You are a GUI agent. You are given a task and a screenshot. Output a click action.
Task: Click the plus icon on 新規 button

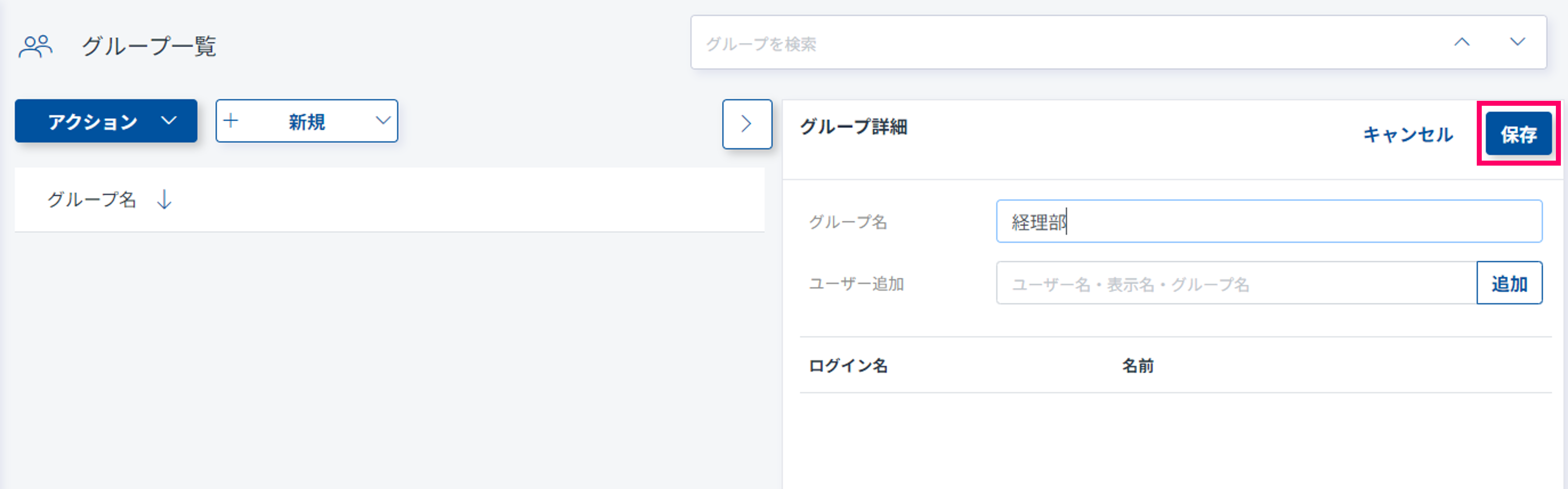tap(231, 120)
